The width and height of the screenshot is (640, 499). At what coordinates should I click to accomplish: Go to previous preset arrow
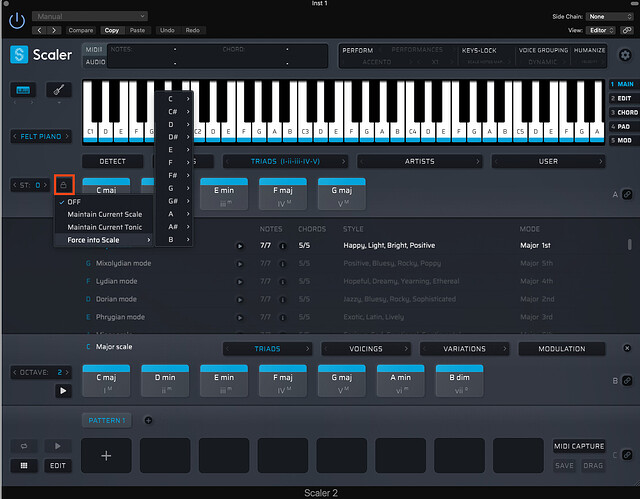point(39,30)
